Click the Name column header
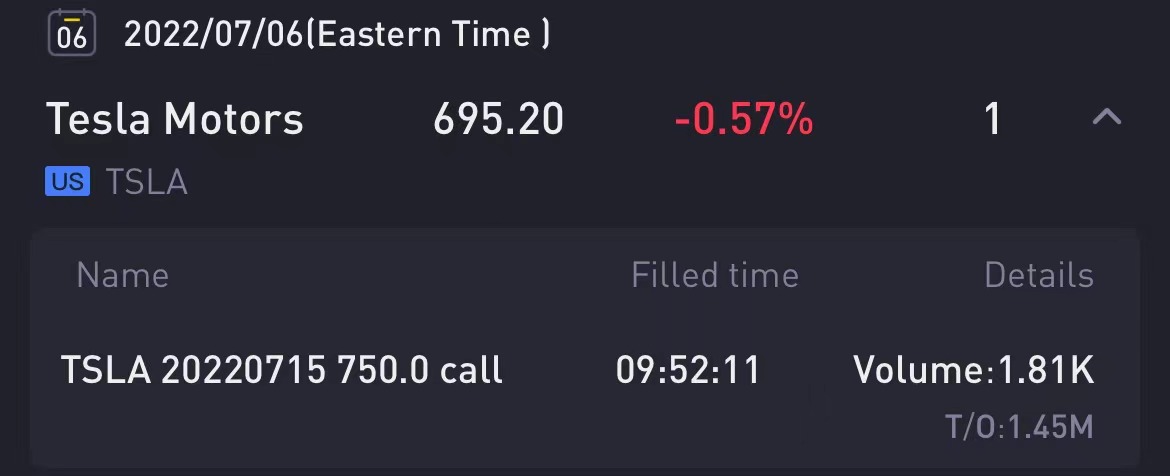The height and width of the screenshot is (476, 1170). (122, 275)
